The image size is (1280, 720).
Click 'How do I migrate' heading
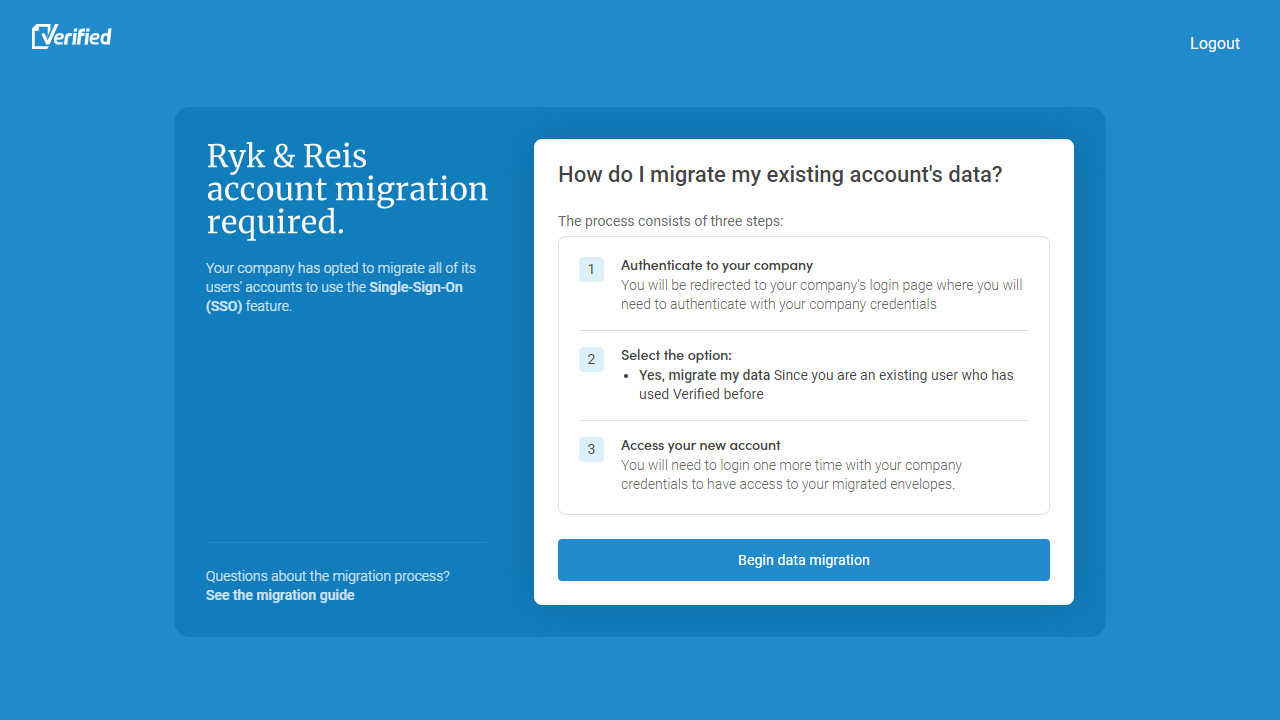click(x=780, y=174)
